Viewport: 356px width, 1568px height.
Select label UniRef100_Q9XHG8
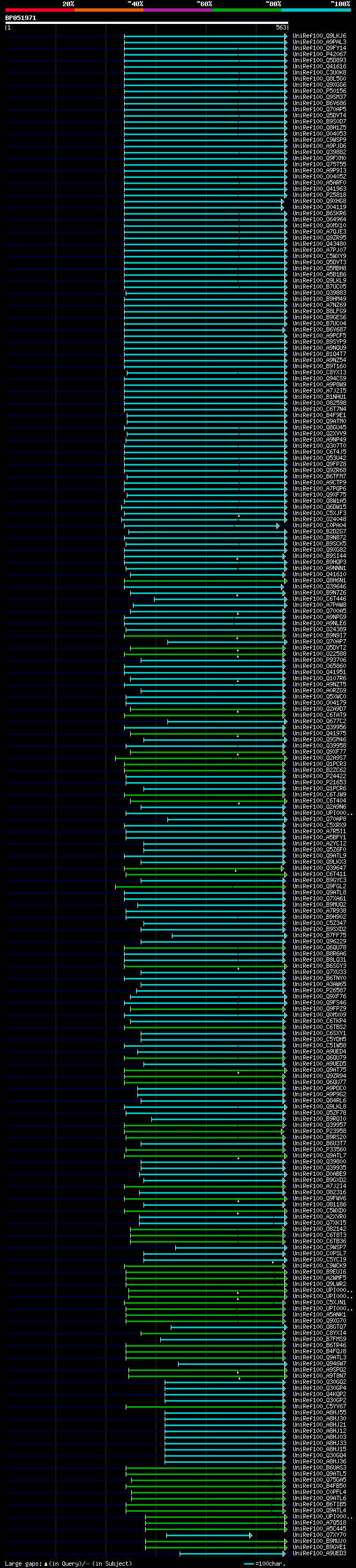[x=319, y=201]
